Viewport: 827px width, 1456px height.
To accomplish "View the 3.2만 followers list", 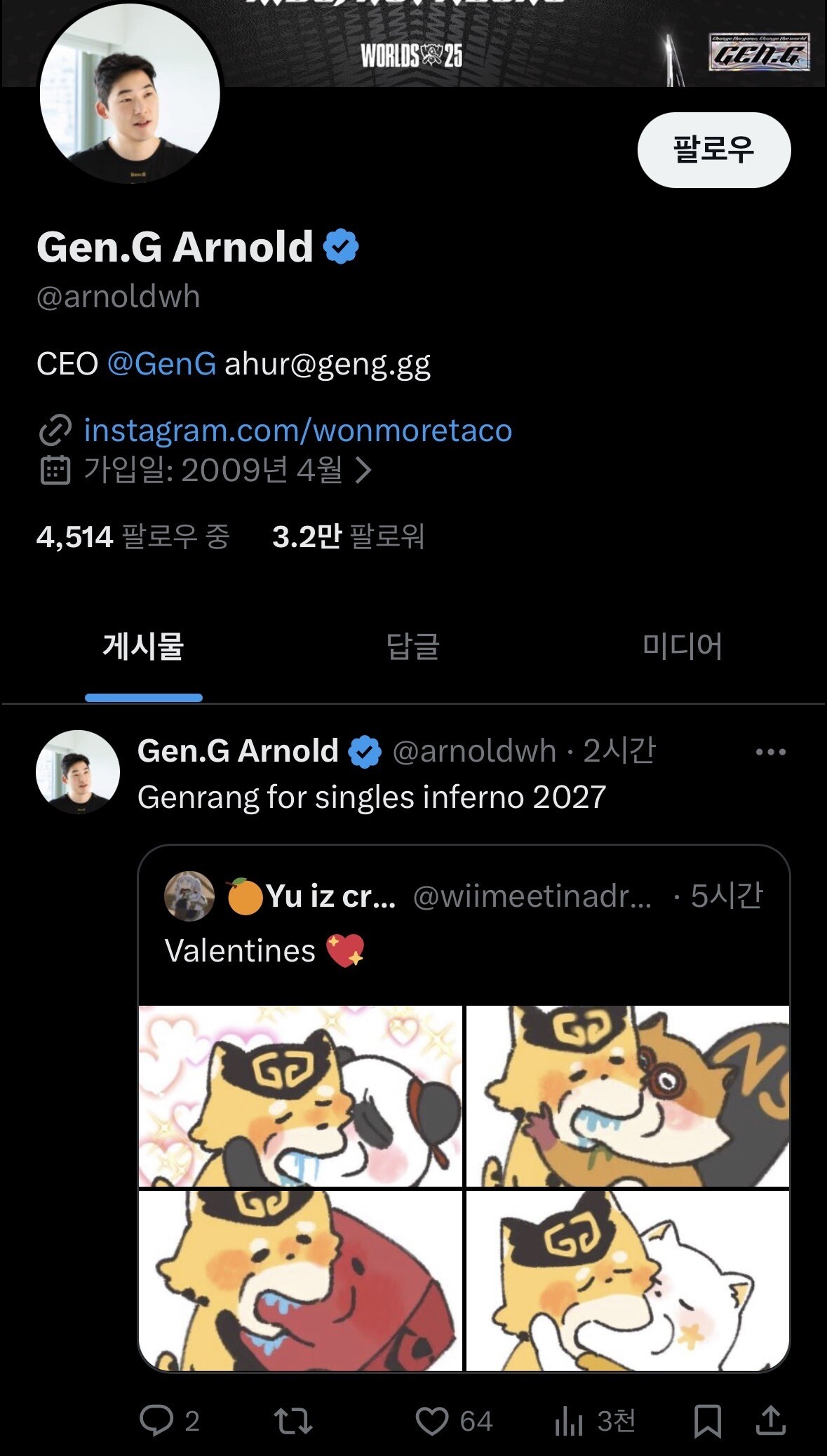I will click(348, 537).
